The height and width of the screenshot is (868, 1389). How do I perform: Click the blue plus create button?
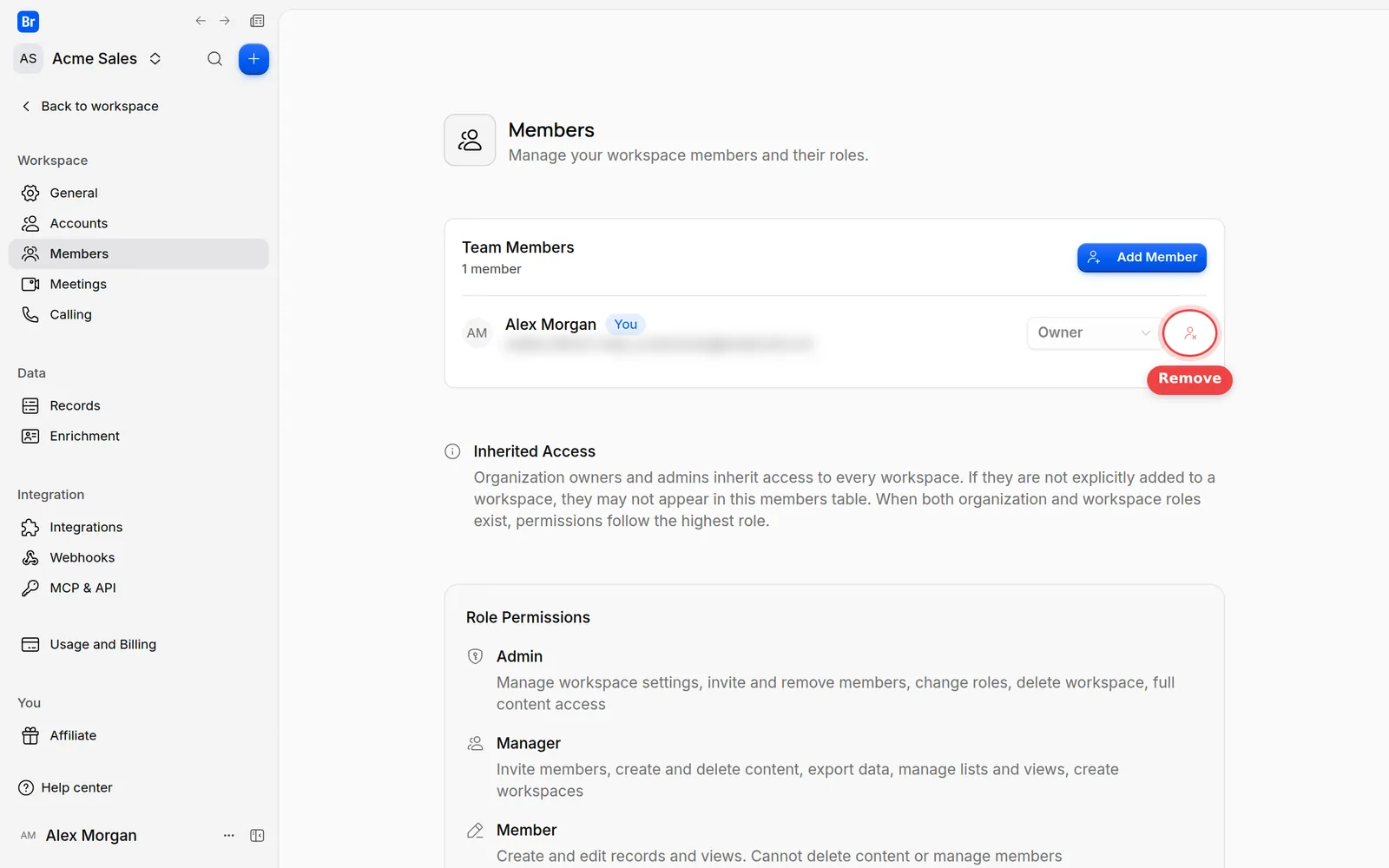pyautogui.click(x=253, y=59)
